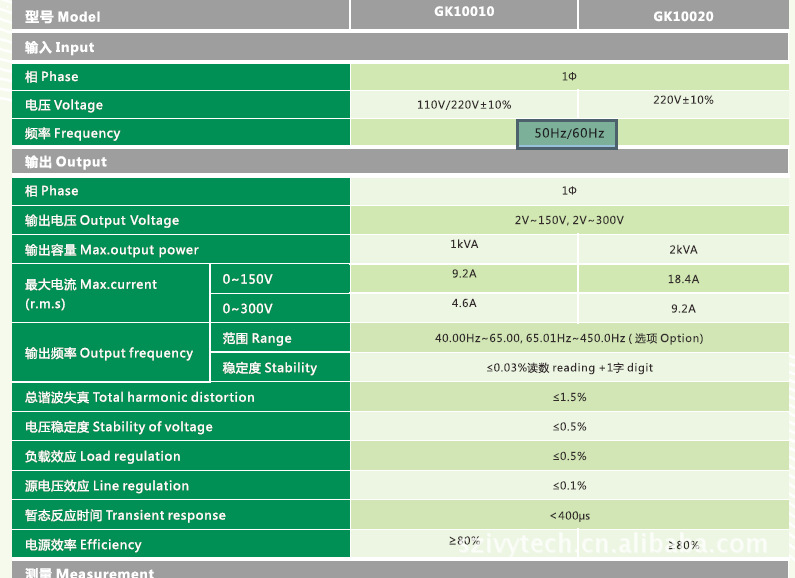Click the 18.4A max current value
795x578 pixels.
[683, 279]
